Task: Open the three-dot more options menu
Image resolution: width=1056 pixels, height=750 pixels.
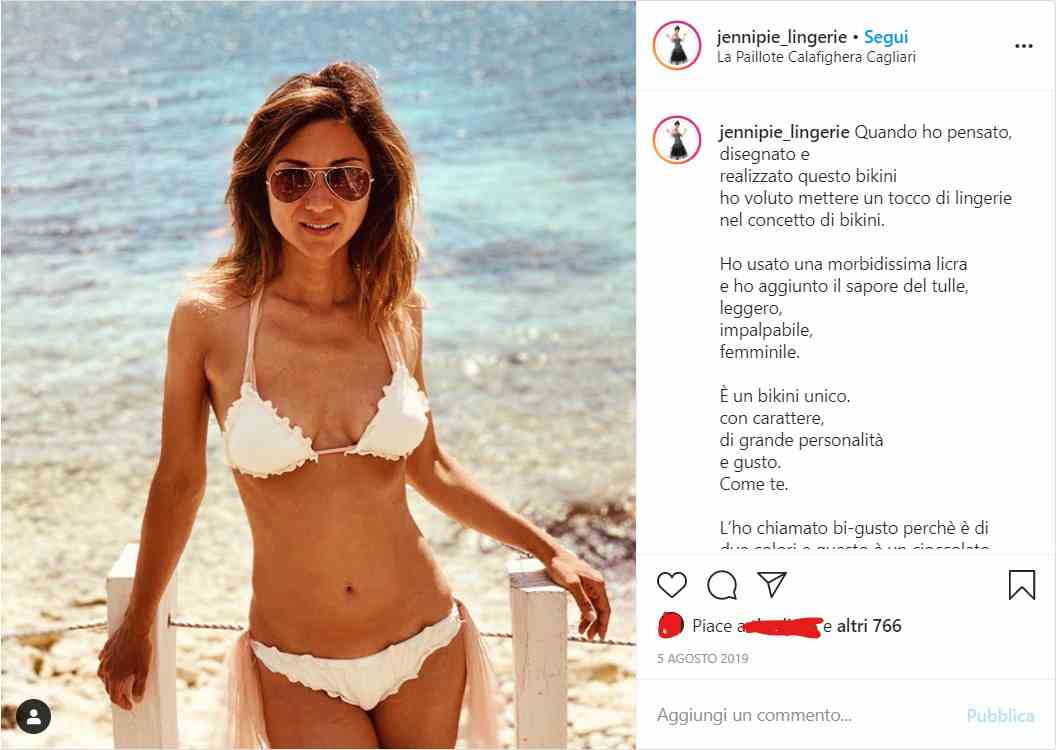Action: click(x=1024, y=46)
